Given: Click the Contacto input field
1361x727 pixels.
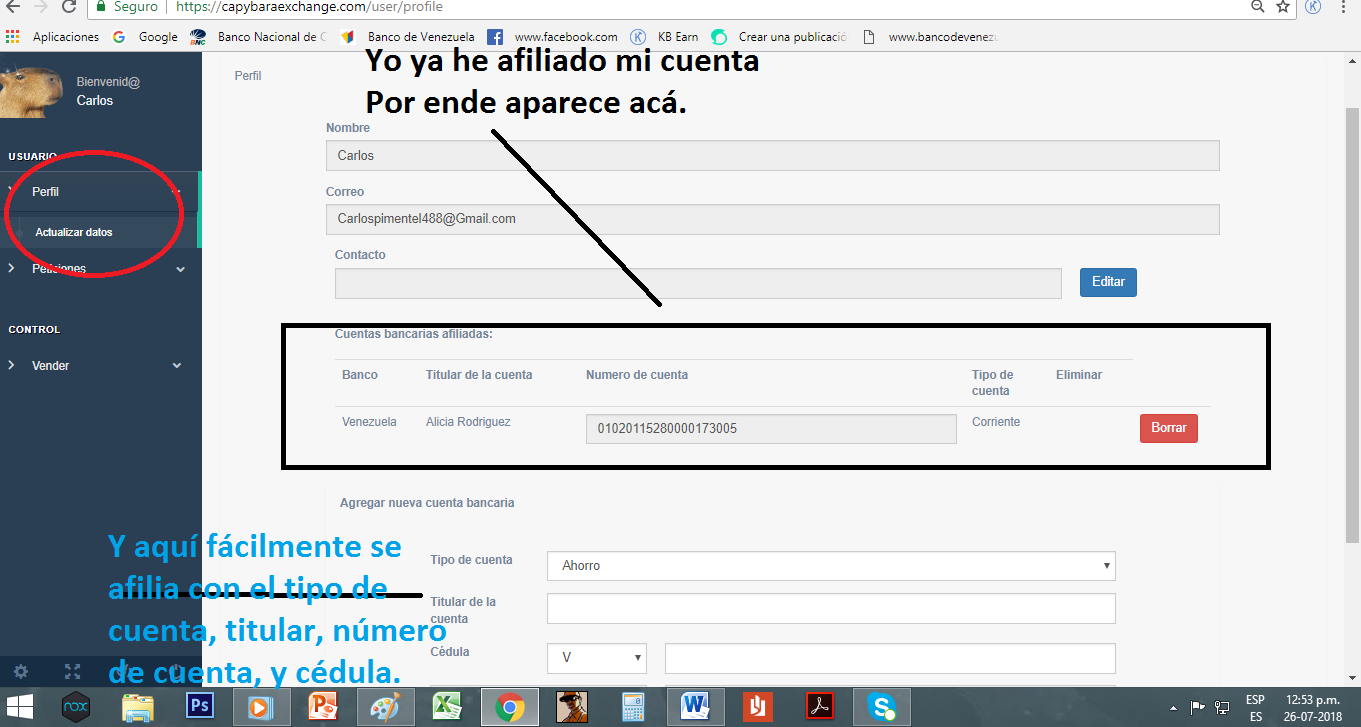Looking at the screenshot, I should click(698, 283).
